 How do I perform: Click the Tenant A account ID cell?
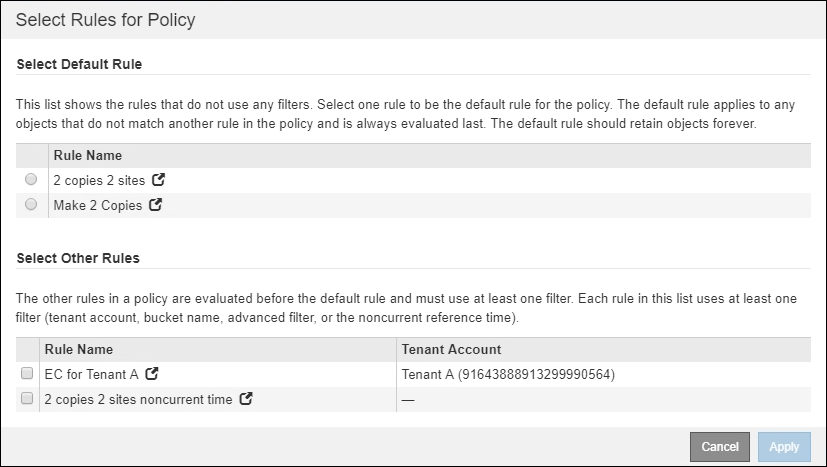point(508,374)
